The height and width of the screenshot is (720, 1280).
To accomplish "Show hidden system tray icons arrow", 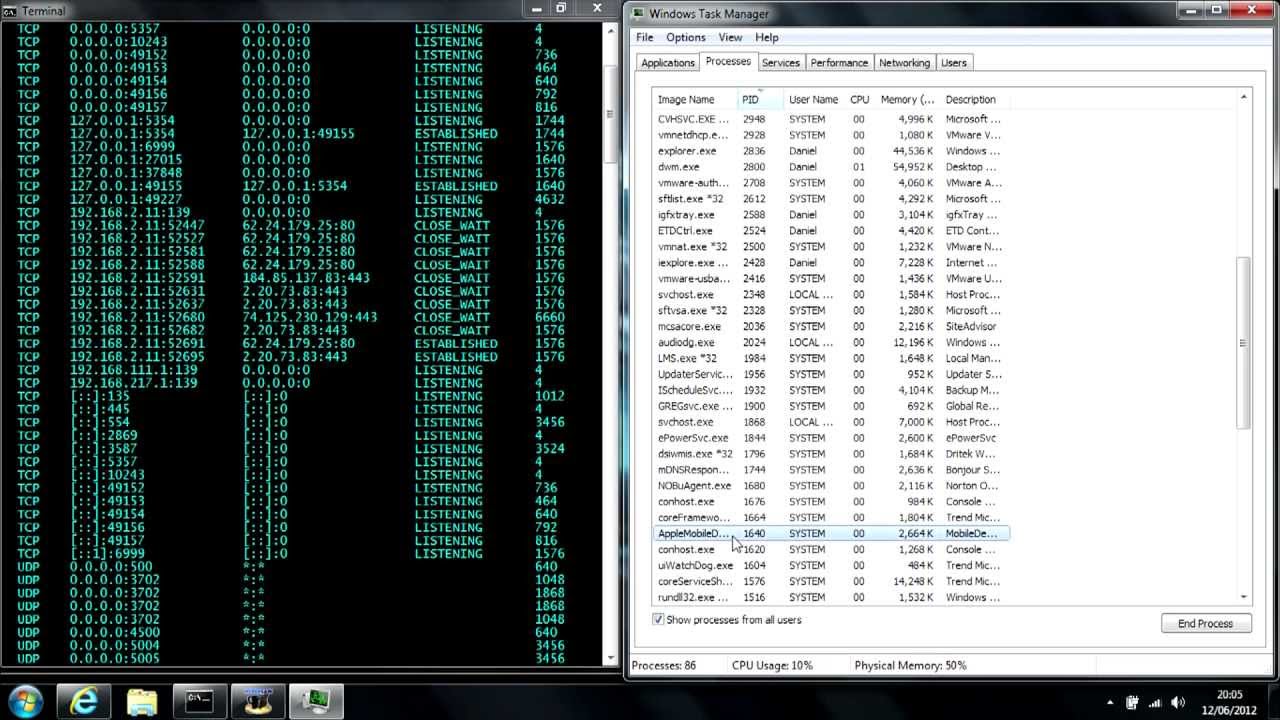I will [1111, 703].
